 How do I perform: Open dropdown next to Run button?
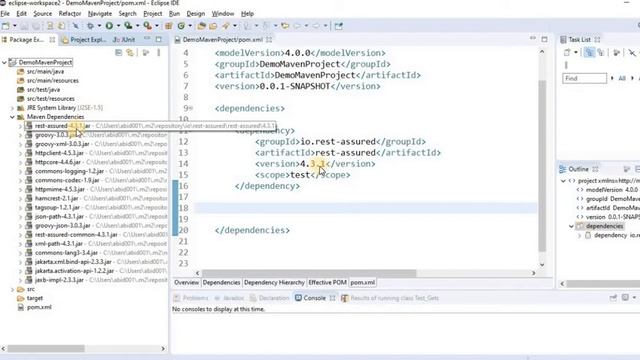coord(118,26)
